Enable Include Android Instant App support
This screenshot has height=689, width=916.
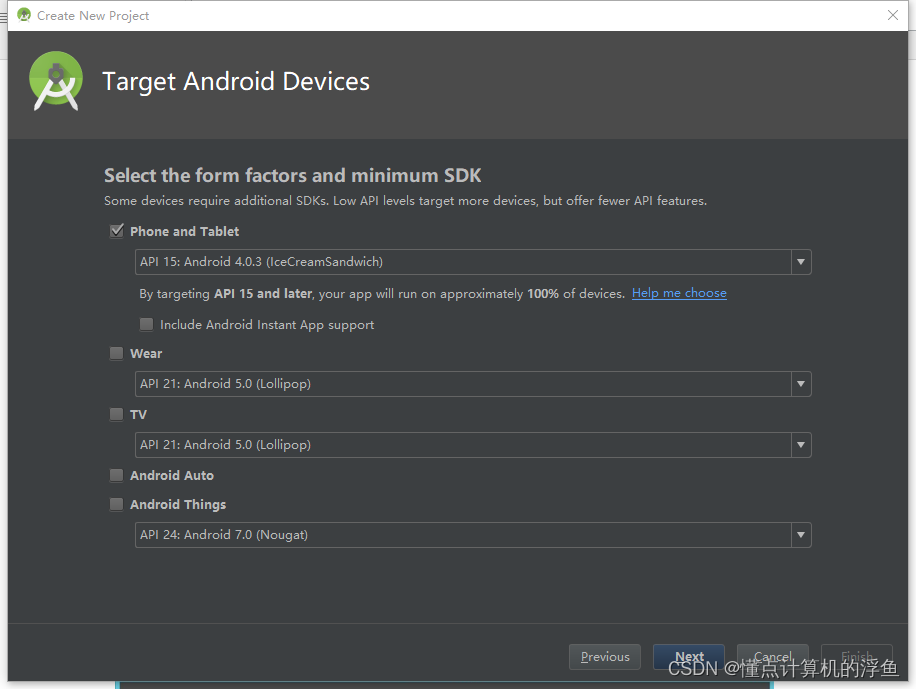[x=146, y=324]
